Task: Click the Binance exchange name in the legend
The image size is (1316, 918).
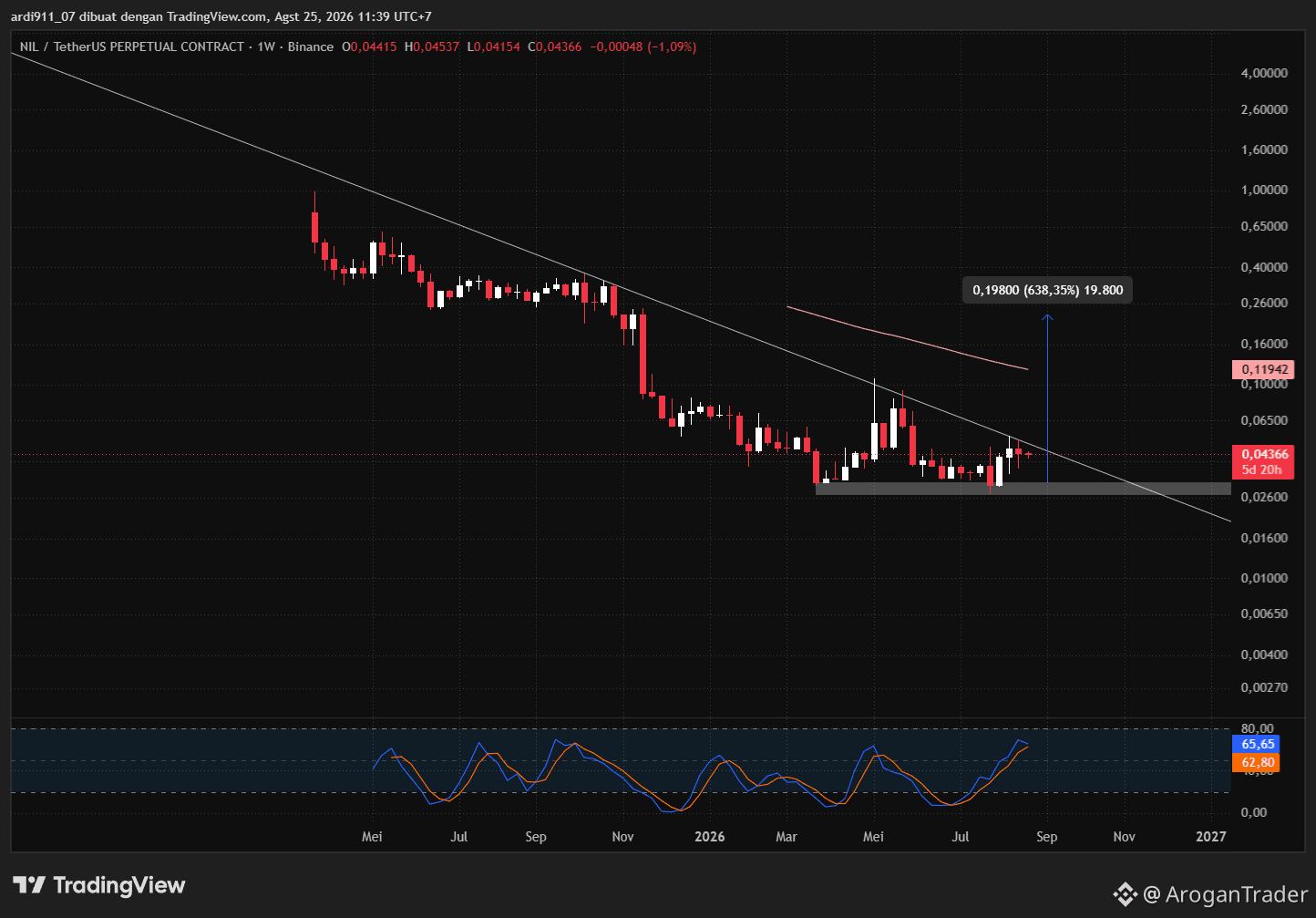Action: pos(311,46)
